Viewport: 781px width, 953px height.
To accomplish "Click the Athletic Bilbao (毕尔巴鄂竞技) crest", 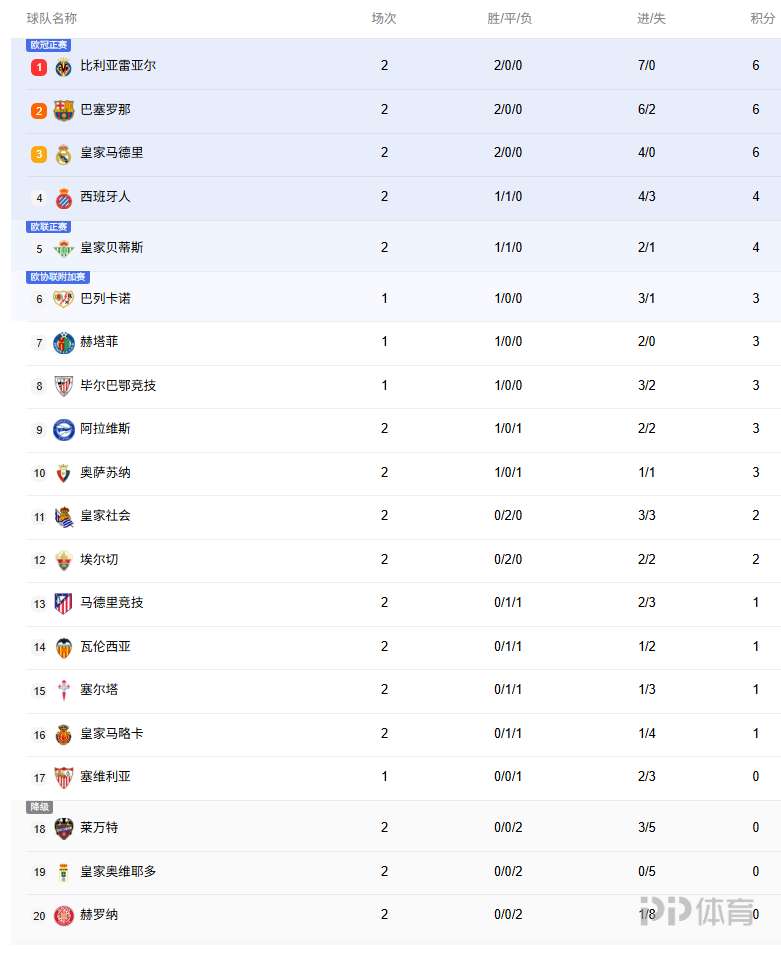I will (64, 386).
